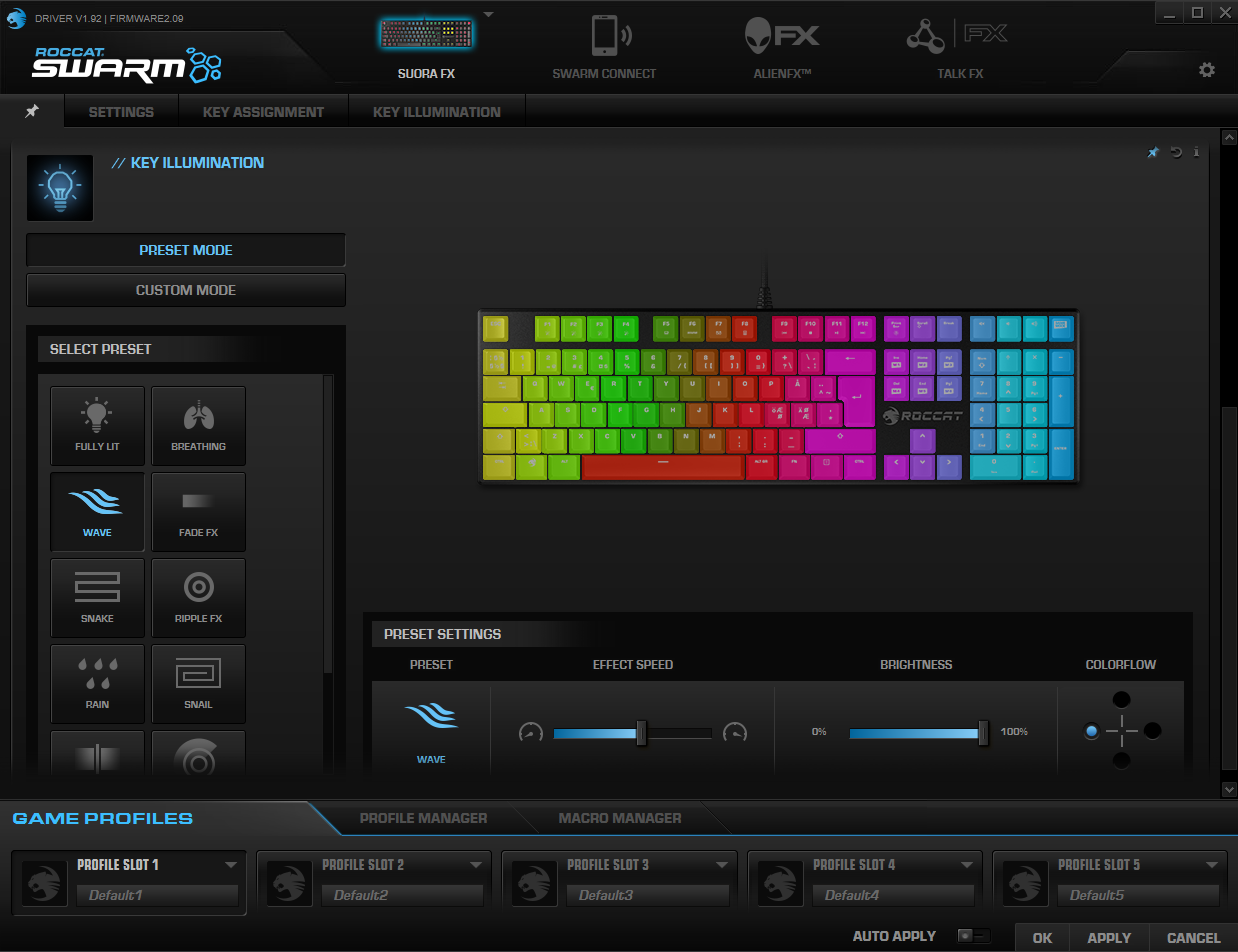
Task: Click the brightness "0%" label
Action: [x=819, y=732]
